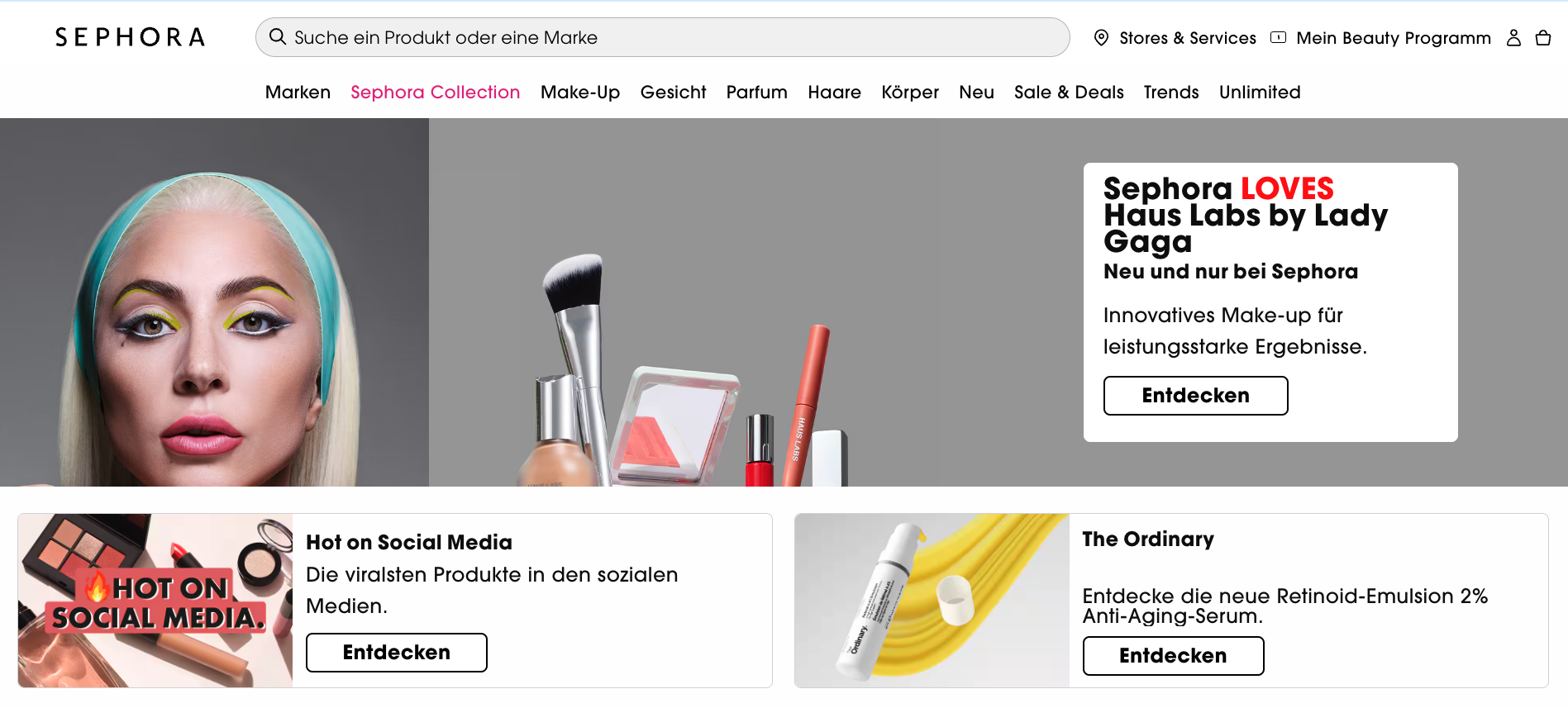The width and height of the screenshot is (1568, 708).
Task: Open the Unlimited section
Action: click(1259, 92)
